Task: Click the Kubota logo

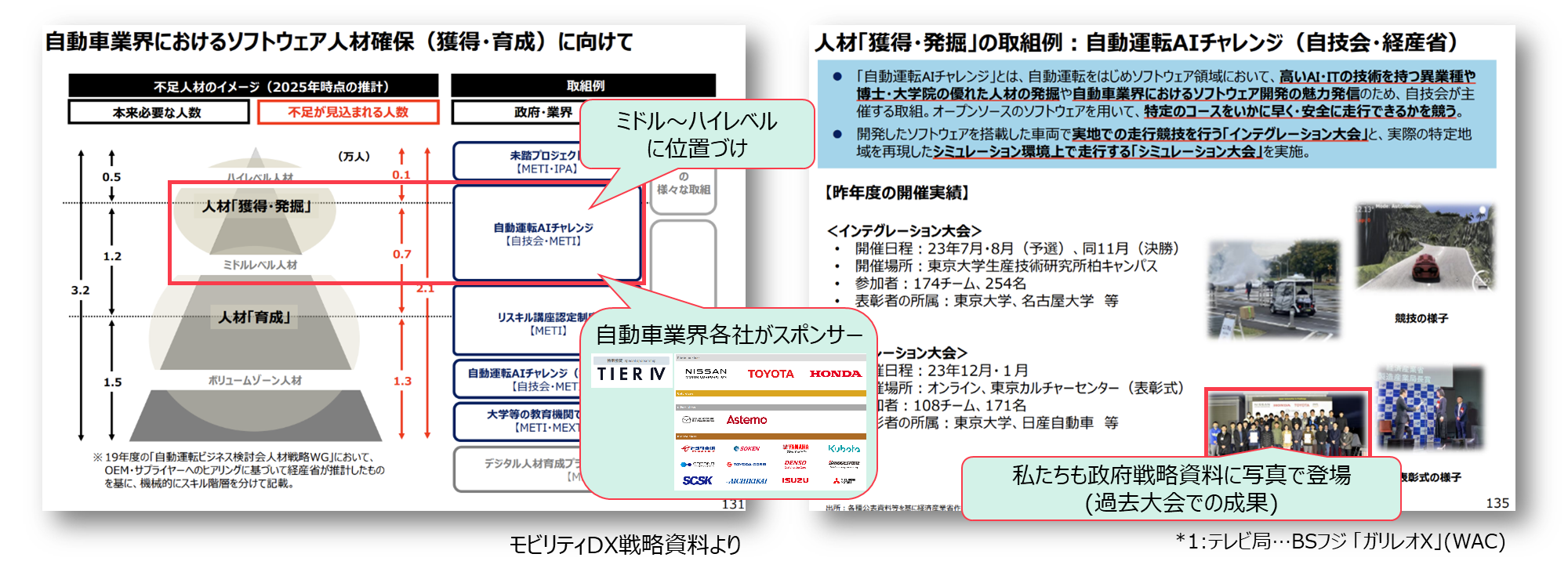Action: [844, 449]
